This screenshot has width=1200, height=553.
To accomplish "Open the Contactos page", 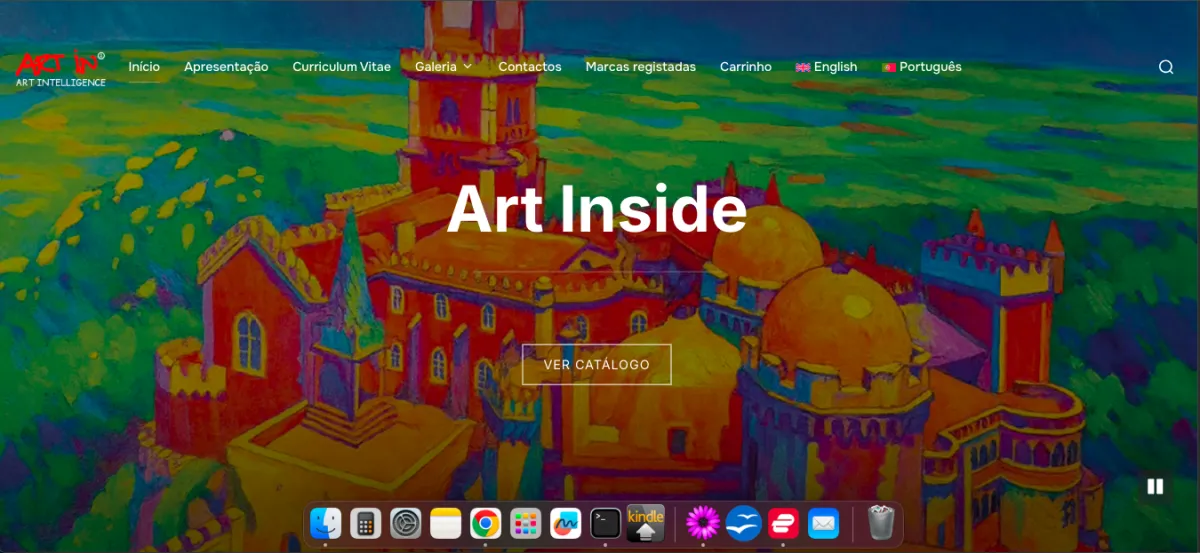I will [530, 67].
